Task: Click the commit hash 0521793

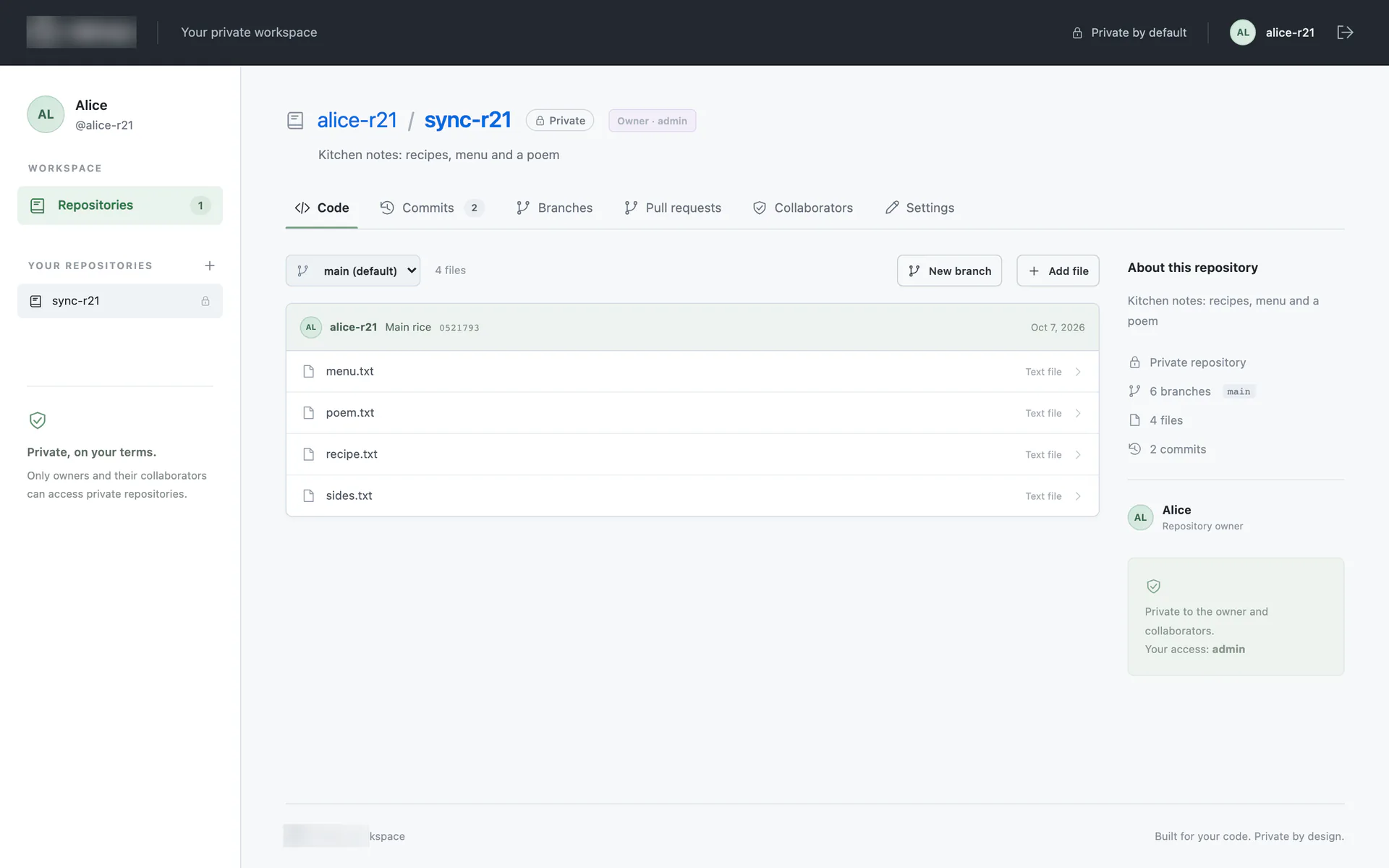Action: pos(459,328)
